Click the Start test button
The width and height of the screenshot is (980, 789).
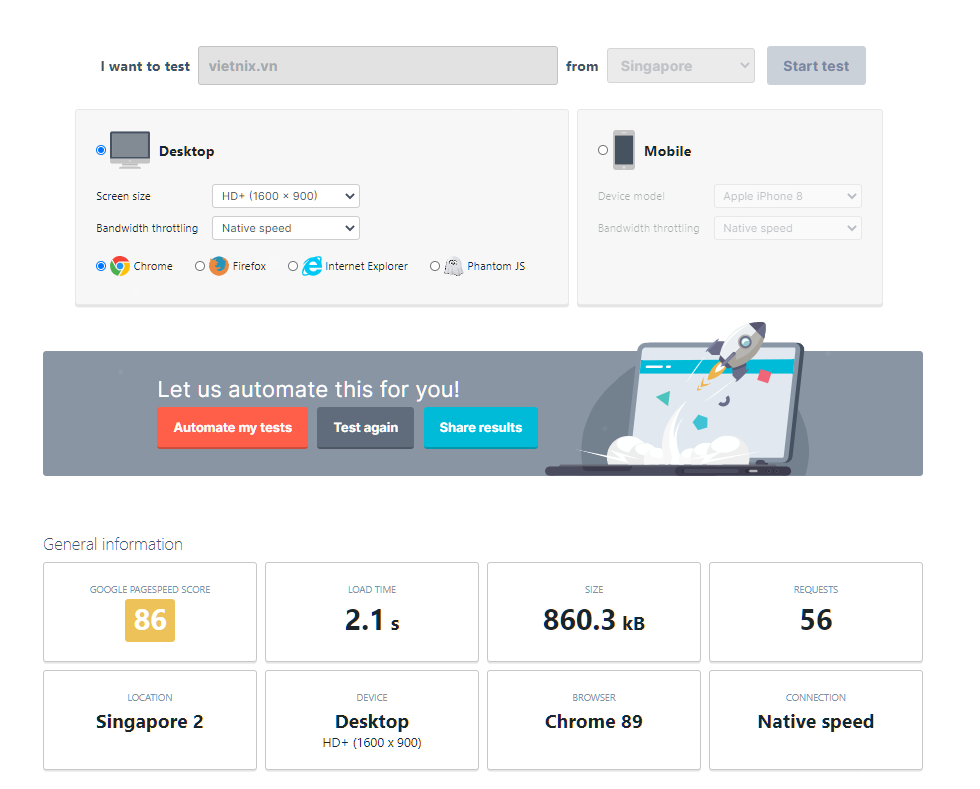(816, 65)
